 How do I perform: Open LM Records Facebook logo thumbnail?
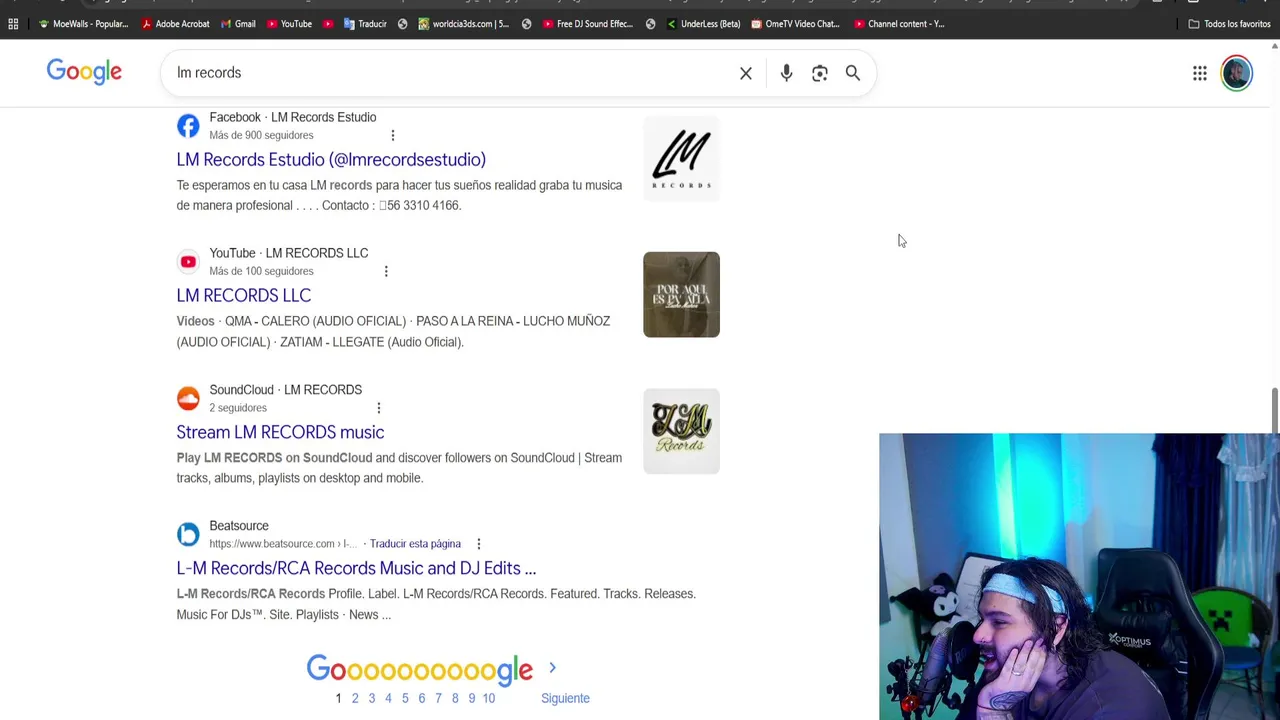click(681, 158)
